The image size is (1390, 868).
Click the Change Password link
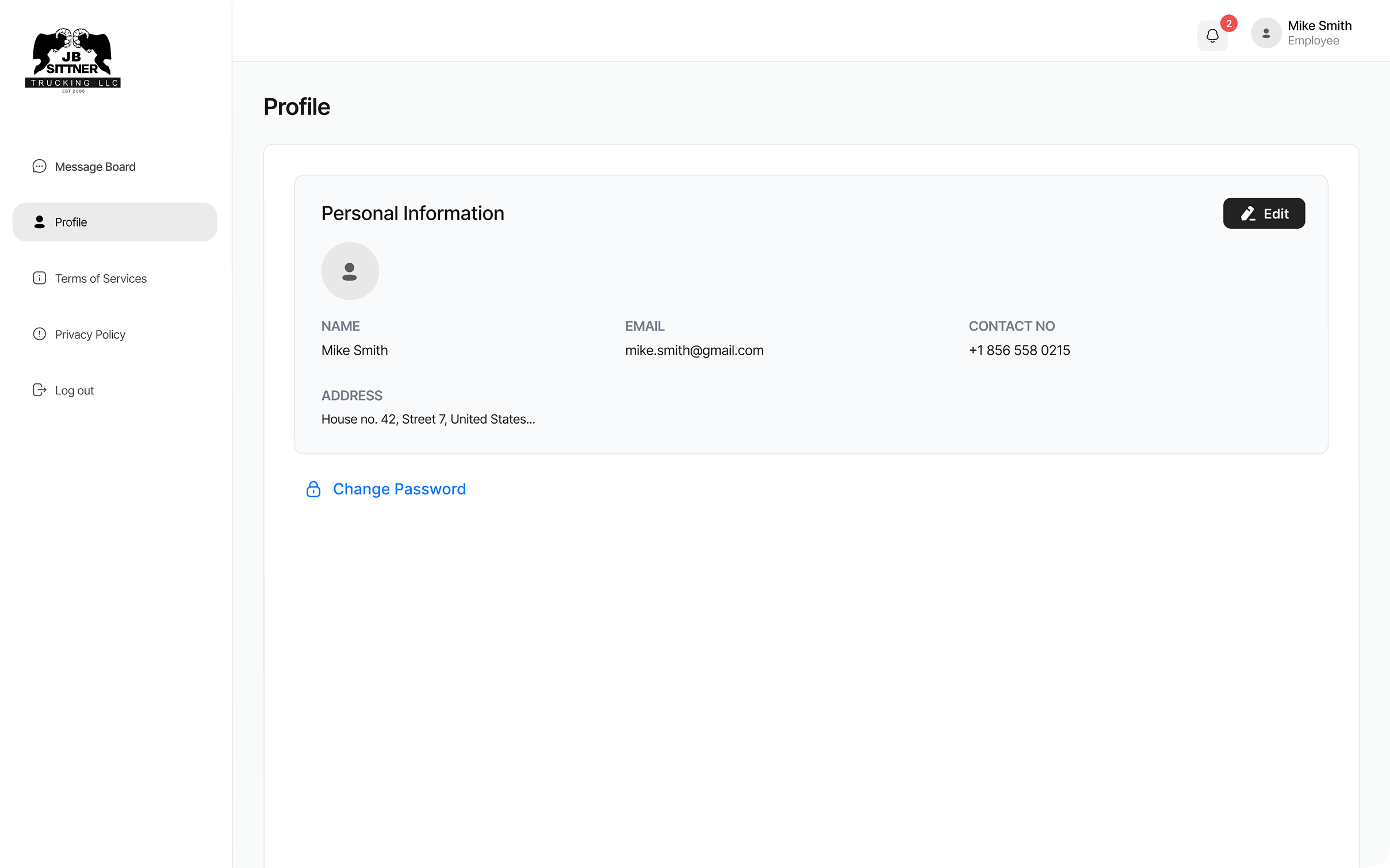point(399,489)
